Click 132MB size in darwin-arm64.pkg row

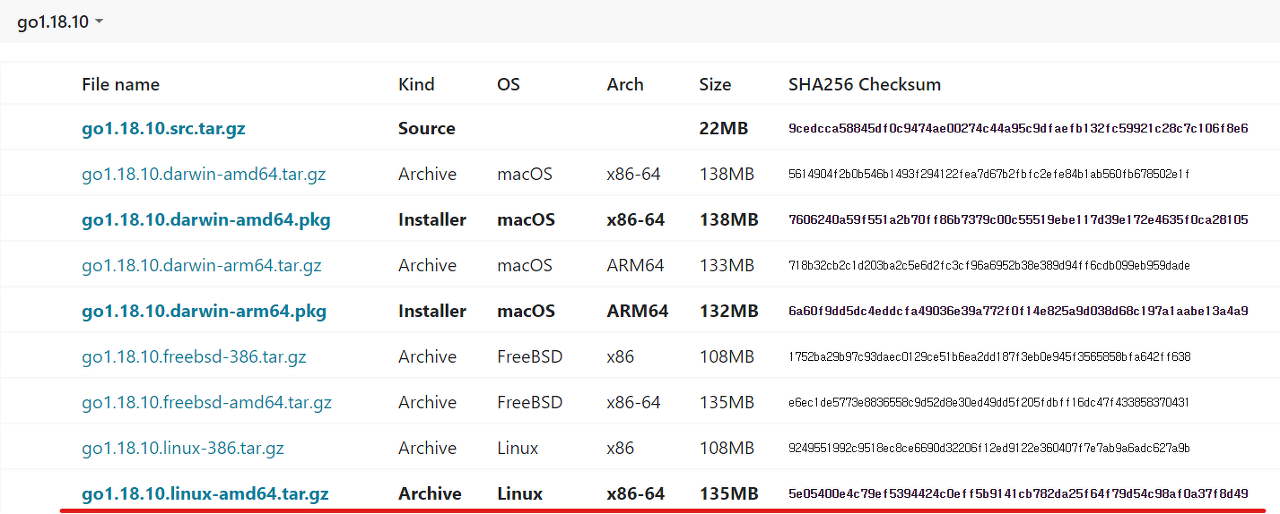729,311
